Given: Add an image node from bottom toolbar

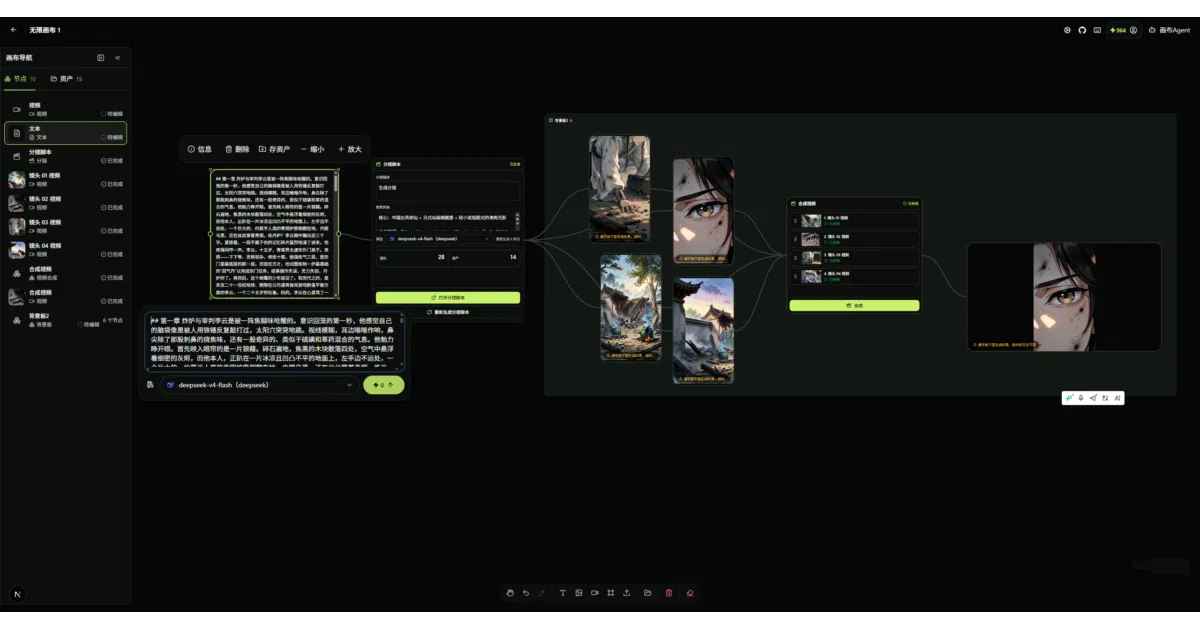Looking at the screenshot, I should [578, 593].
